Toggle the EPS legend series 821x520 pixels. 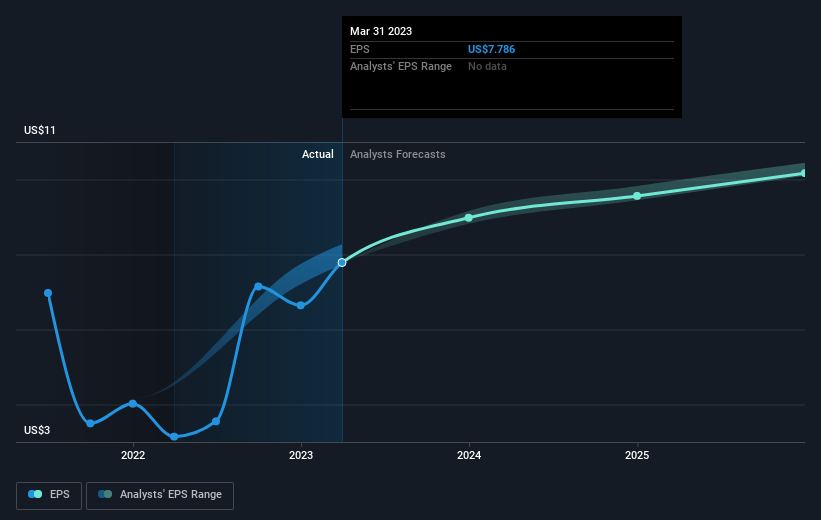(x=49, y=495)
